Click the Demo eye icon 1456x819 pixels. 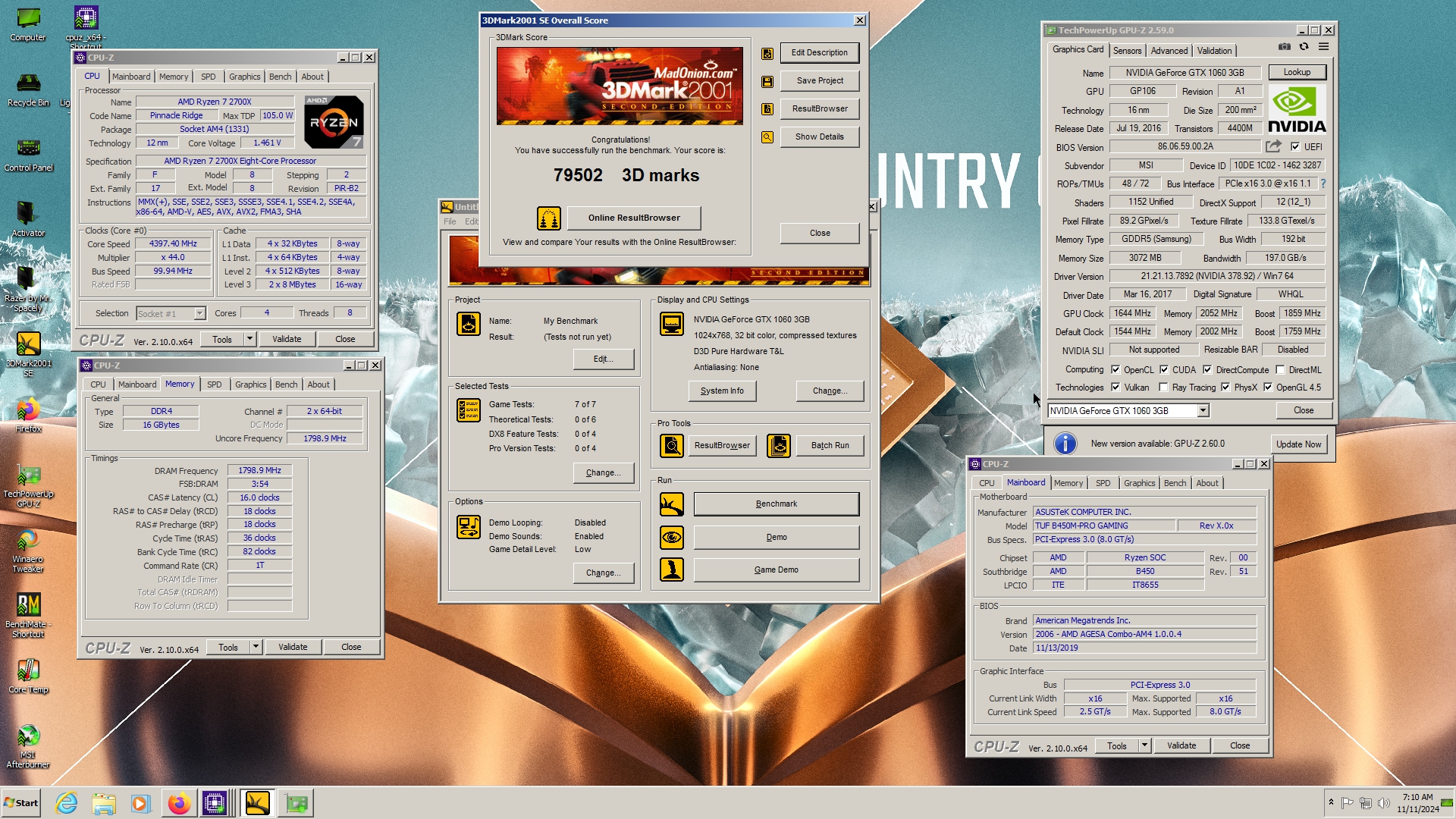coord(672,538)
